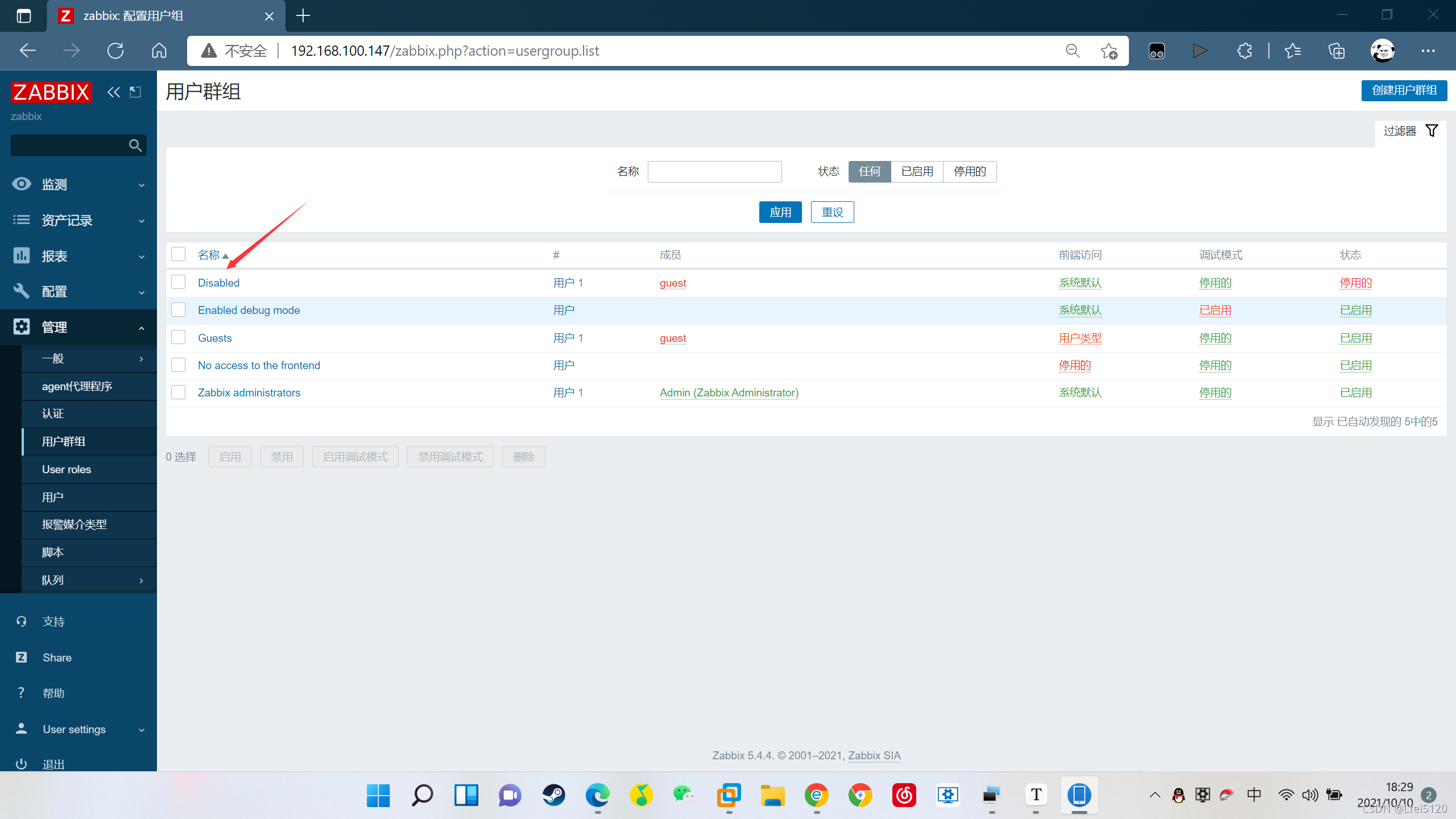Viewport: 1456px width, 819px height.
Task: Open the 认证 menu item
Action: (x=89, y=414)
